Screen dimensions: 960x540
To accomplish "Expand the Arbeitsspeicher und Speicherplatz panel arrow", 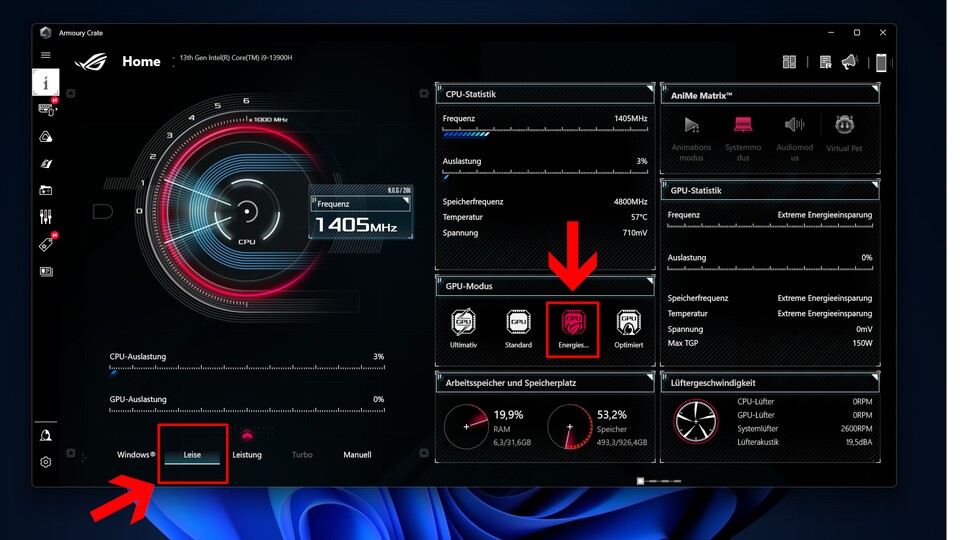I will [650, 378].
